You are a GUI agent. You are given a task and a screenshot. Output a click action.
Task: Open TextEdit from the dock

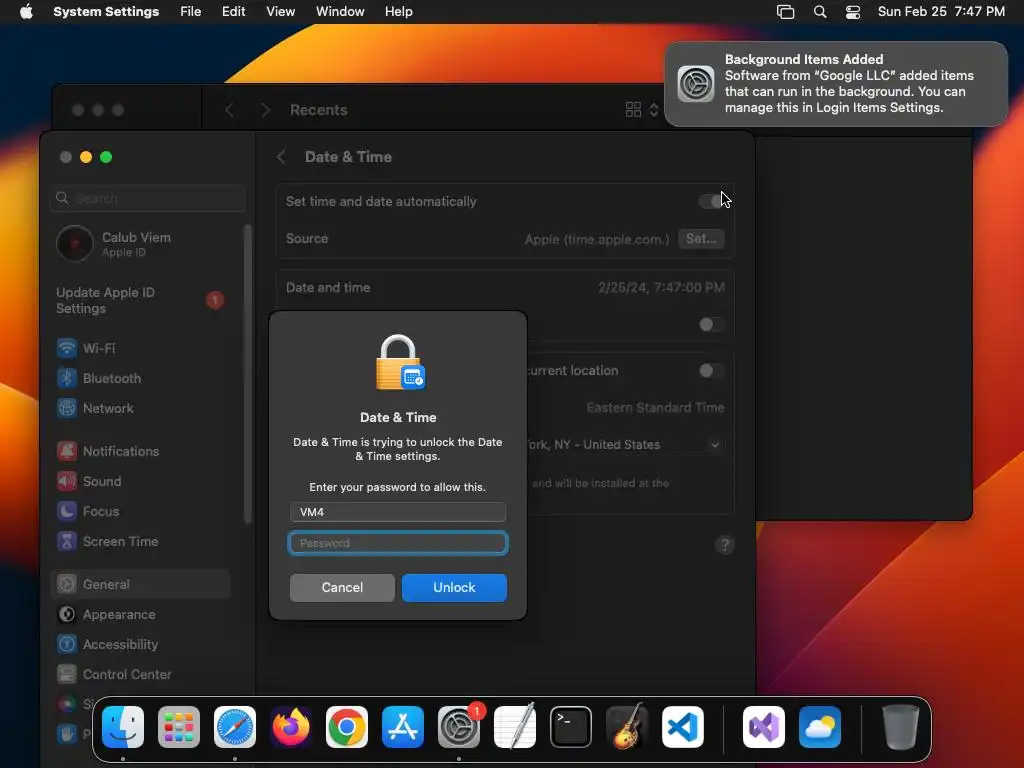pos(515,727)
